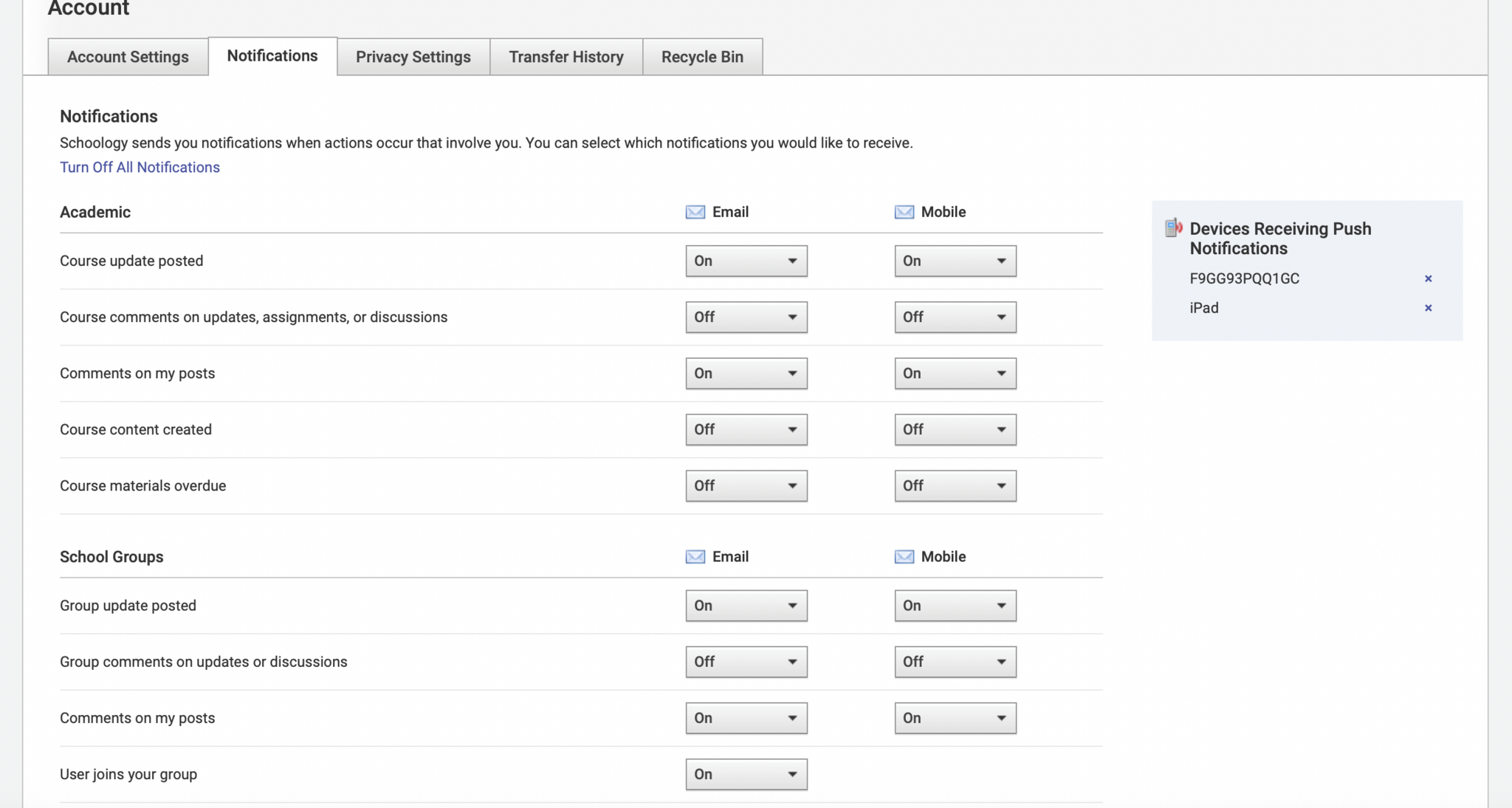Switch to the Account Settings tab

128,57
